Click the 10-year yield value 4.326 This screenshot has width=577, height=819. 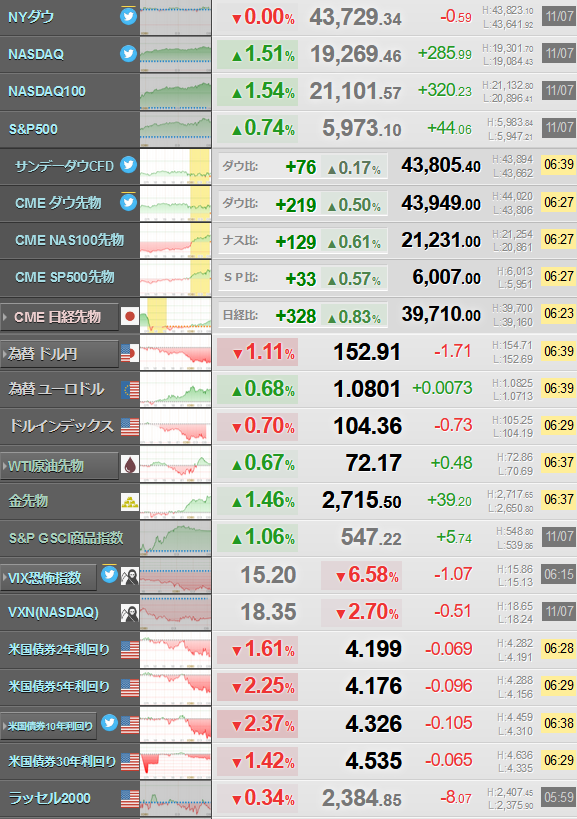[x=373, y=724]
